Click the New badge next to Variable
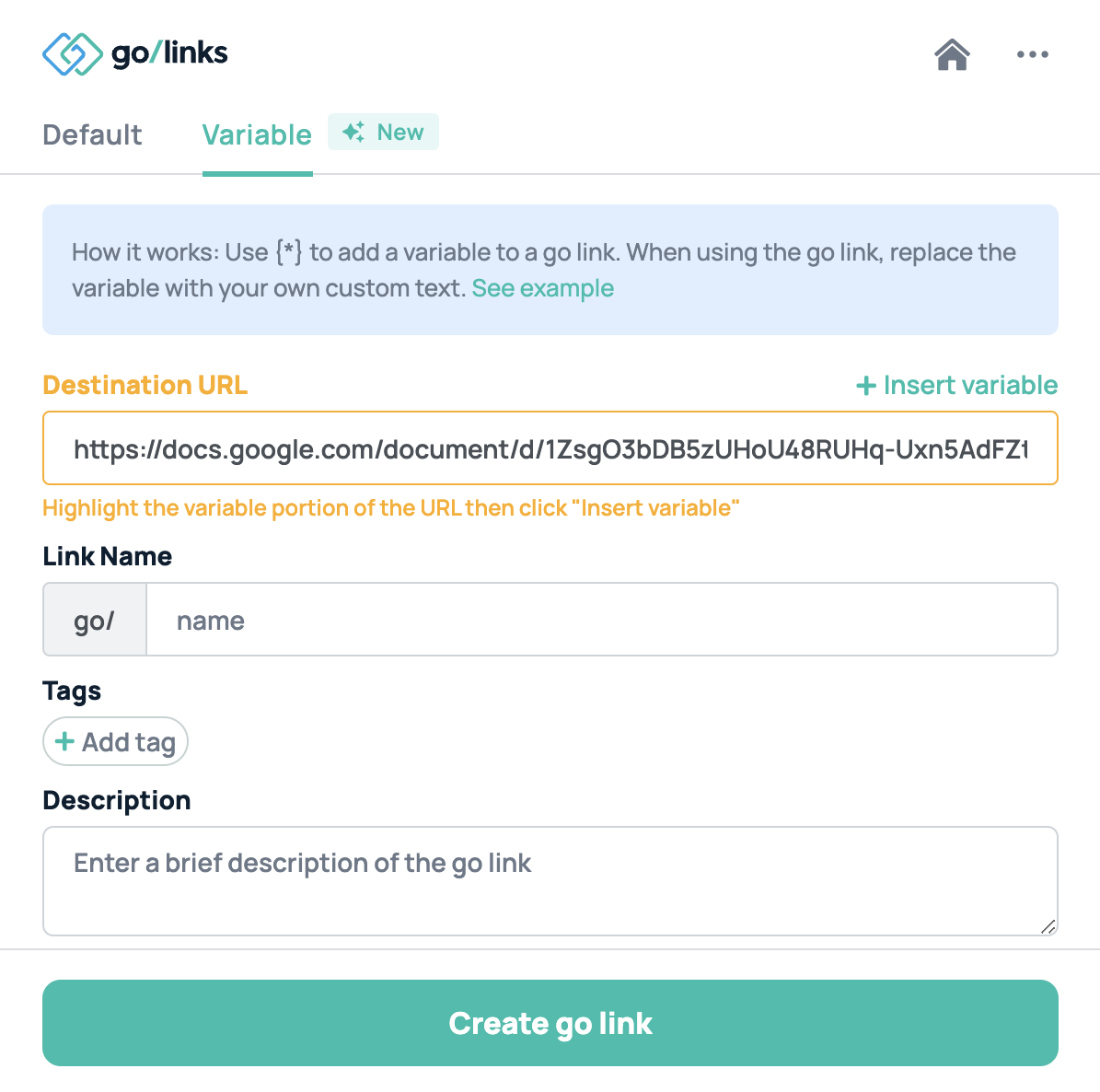 coord(383,132)
